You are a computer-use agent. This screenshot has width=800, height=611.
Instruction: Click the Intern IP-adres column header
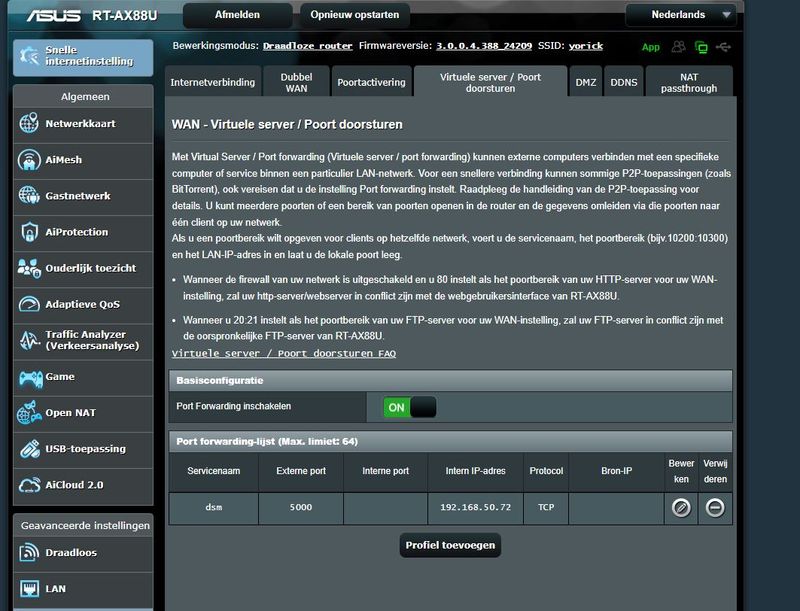click(475, 471)
